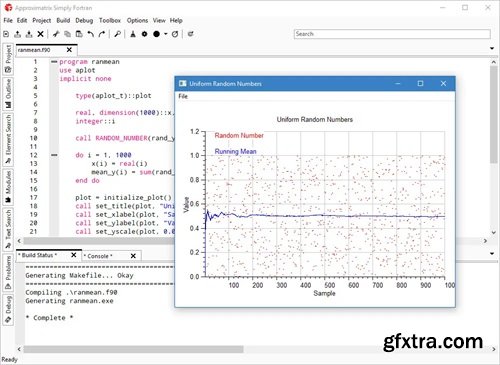
Task: Click the Save file toolbar icon
Action: [x=29, y=34]
